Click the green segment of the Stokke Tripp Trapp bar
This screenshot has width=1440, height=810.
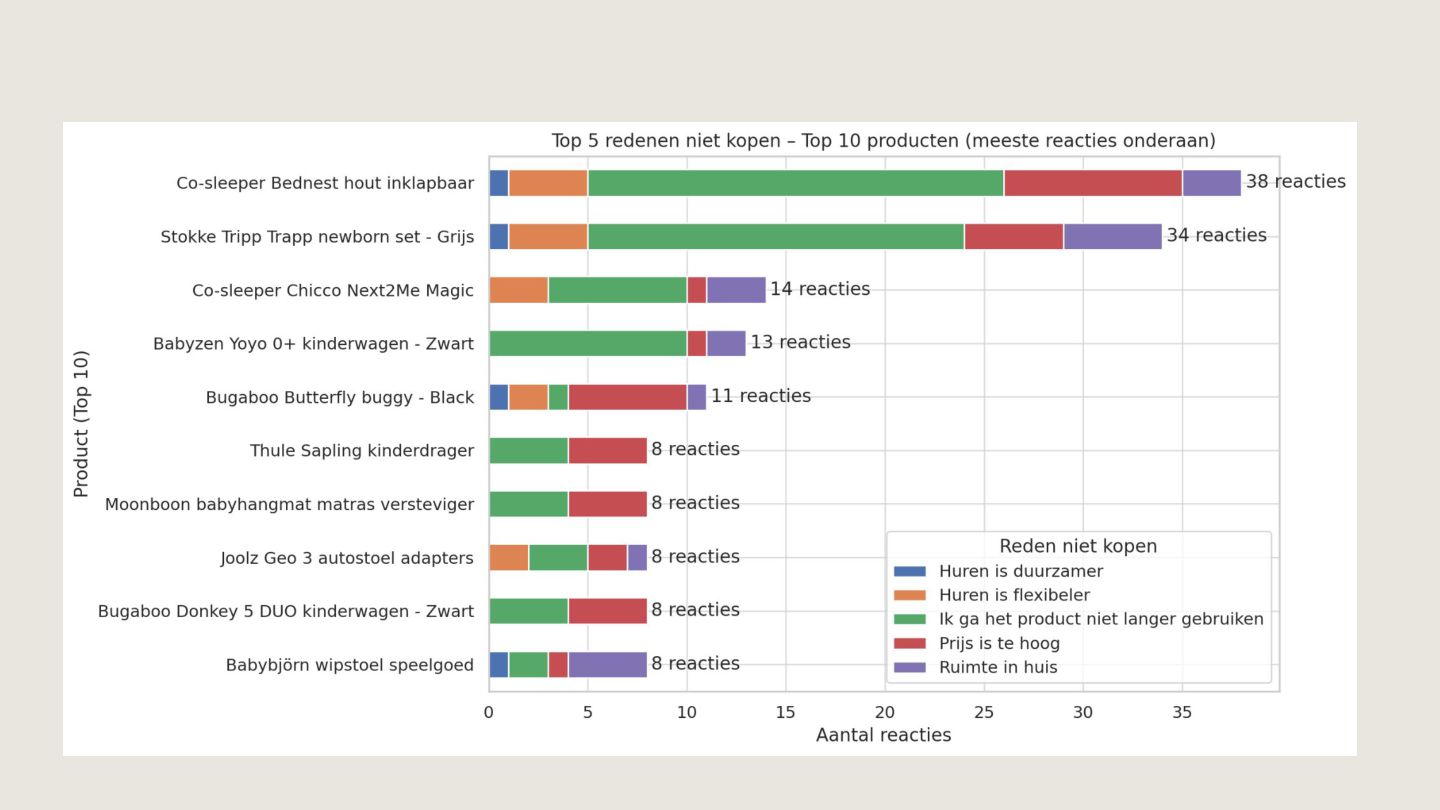point(776,237)
